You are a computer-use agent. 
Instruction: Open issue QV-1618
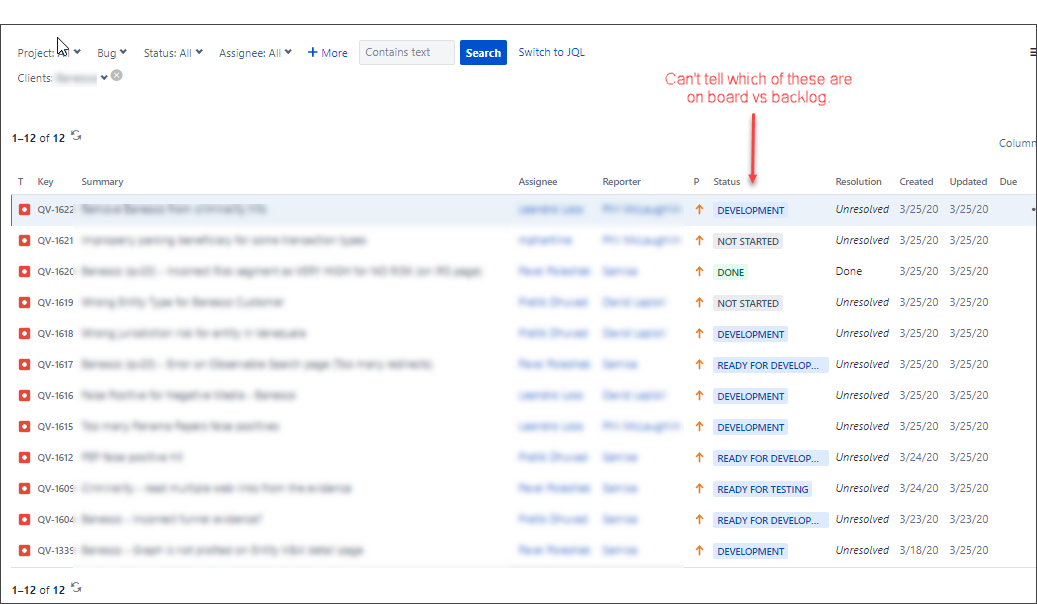(56, 333)
